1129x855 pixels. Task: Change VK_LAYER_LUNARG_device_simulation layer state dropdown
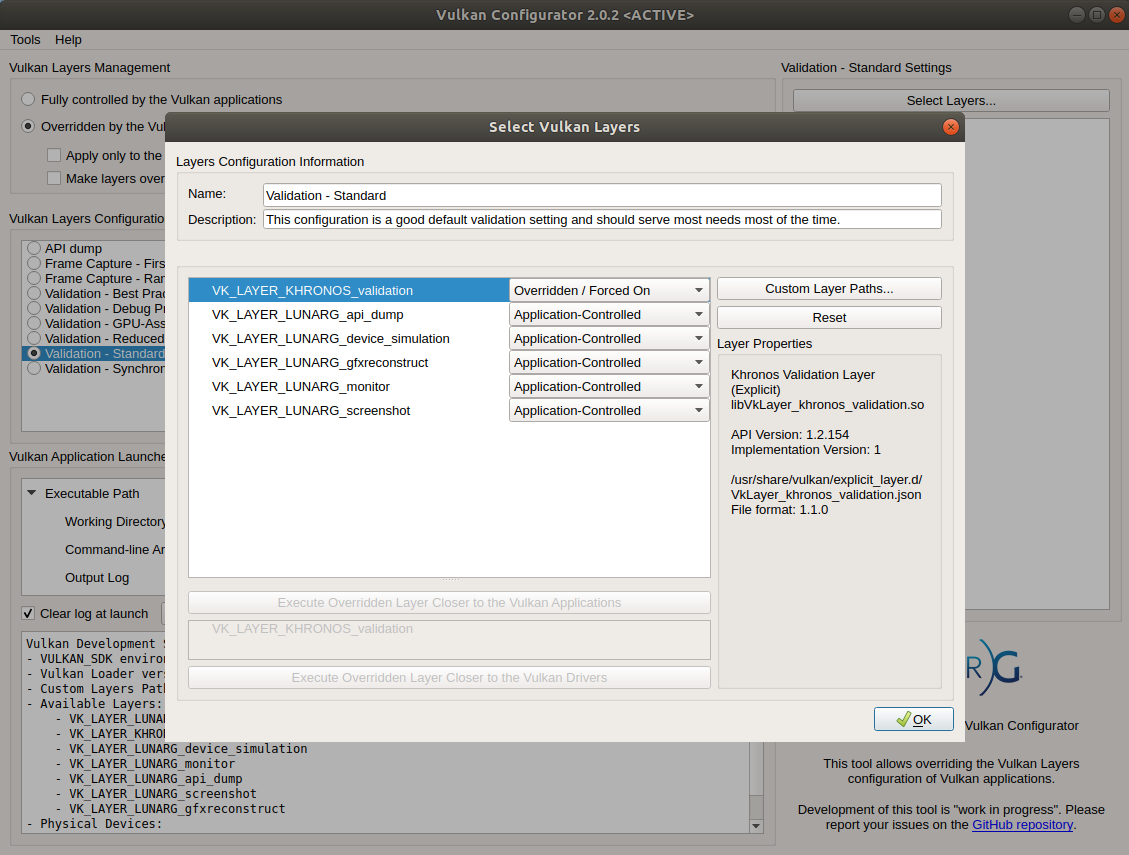[609, 338]
